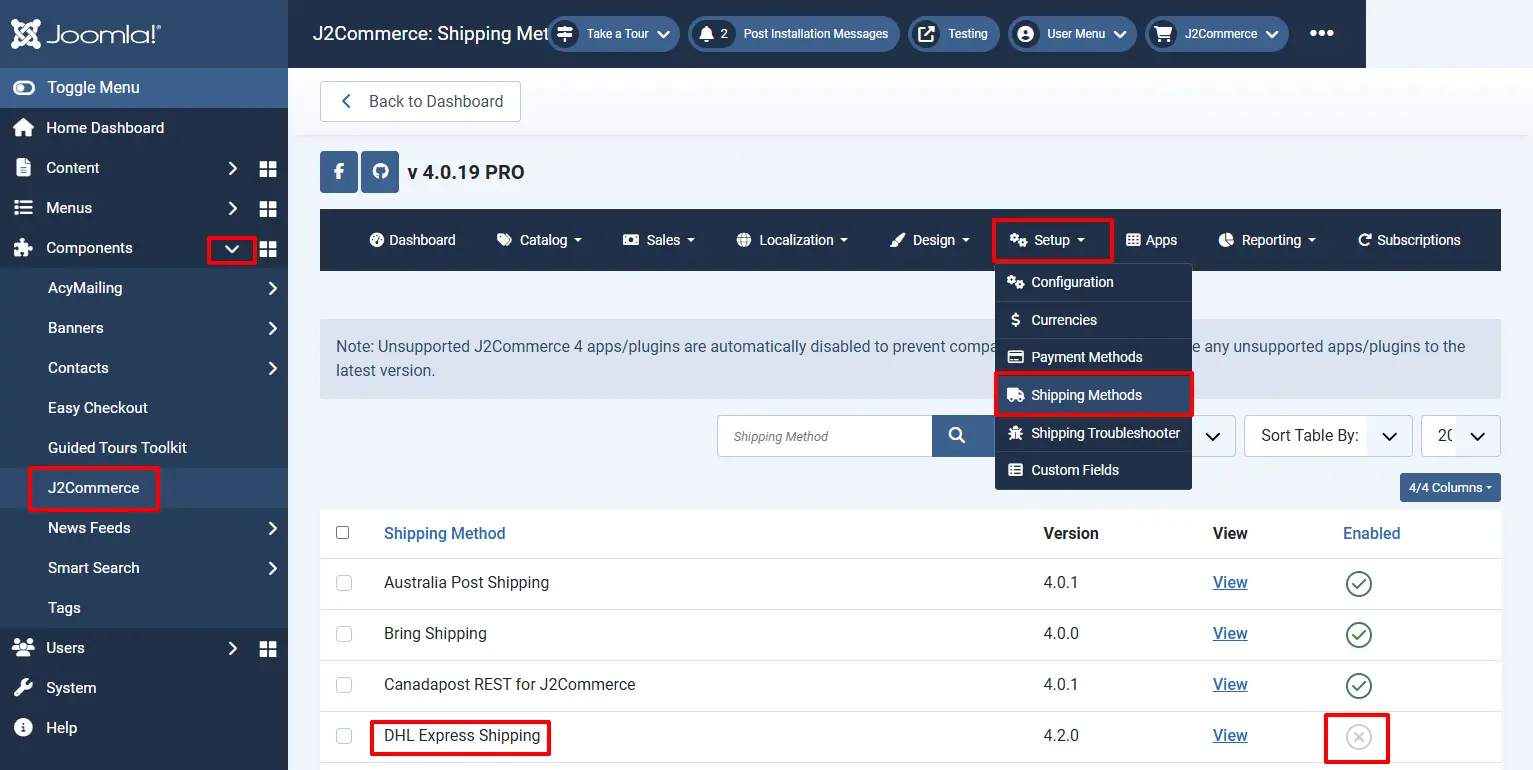Click the three-dots more options icon
This screenshot has height=770, width=1533.
click(x=1322, y=33)
